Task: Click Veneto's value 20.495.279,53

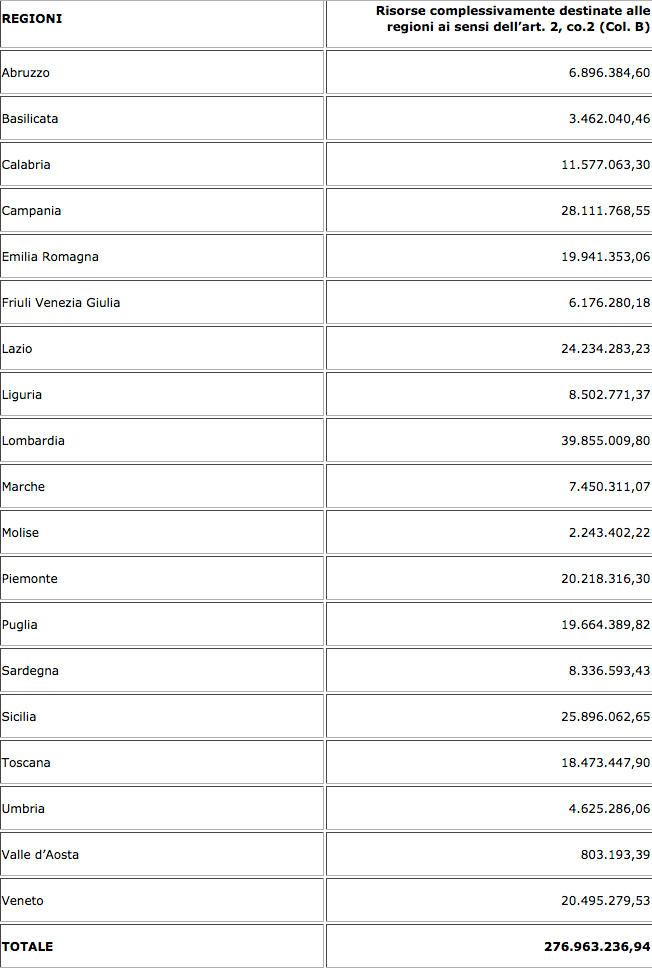Action: tap(605, 901)
